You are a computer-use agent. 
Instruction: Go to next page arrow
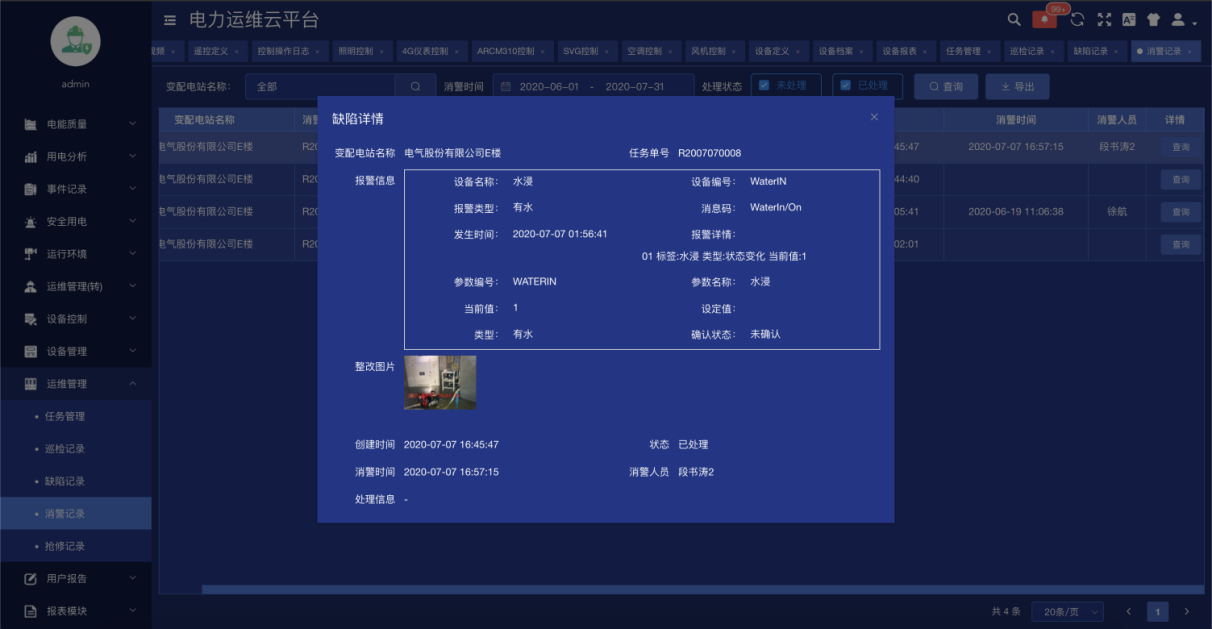coord(1186,611)
